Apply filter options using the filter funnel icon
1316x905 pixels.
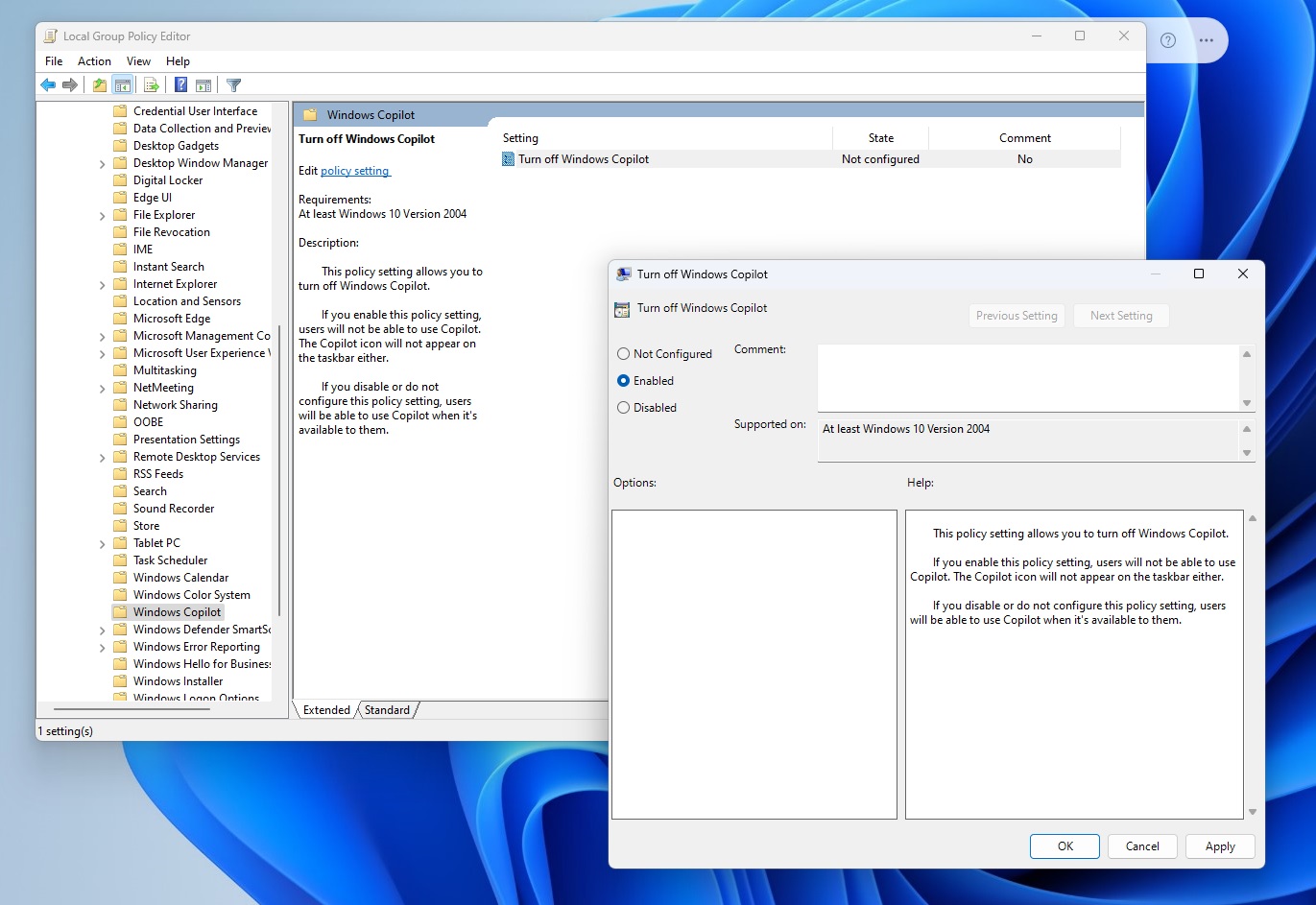coord(233,84)
